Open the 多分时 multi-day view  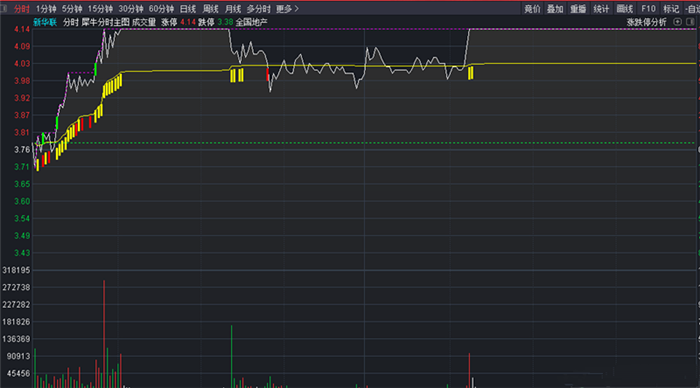(x=258, y=9)
